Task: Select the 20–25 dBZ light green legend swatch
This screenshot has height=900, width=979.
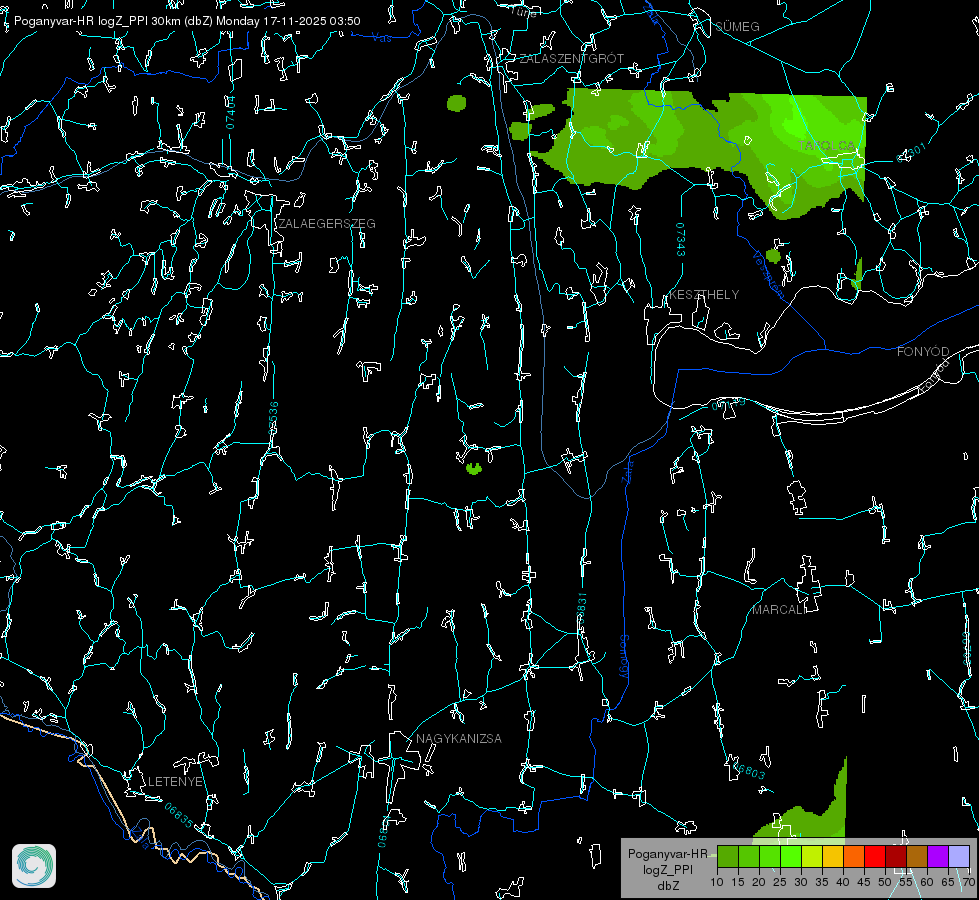Action: pyautogui.click(x=770, y=856)
